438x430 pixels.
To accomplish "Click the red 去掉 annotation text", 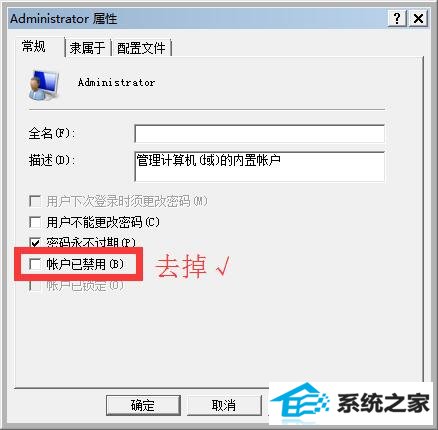I will click(182, 267).
